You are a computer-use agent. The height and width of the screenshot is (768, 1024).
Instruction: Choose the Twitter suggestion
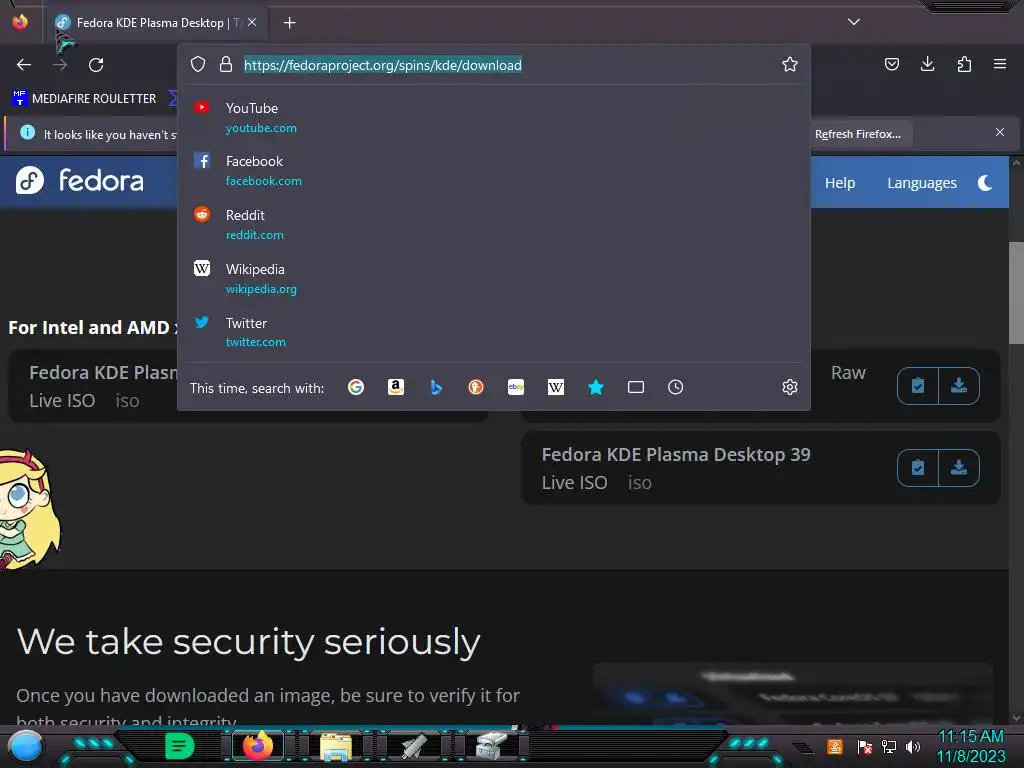(494, 332)
